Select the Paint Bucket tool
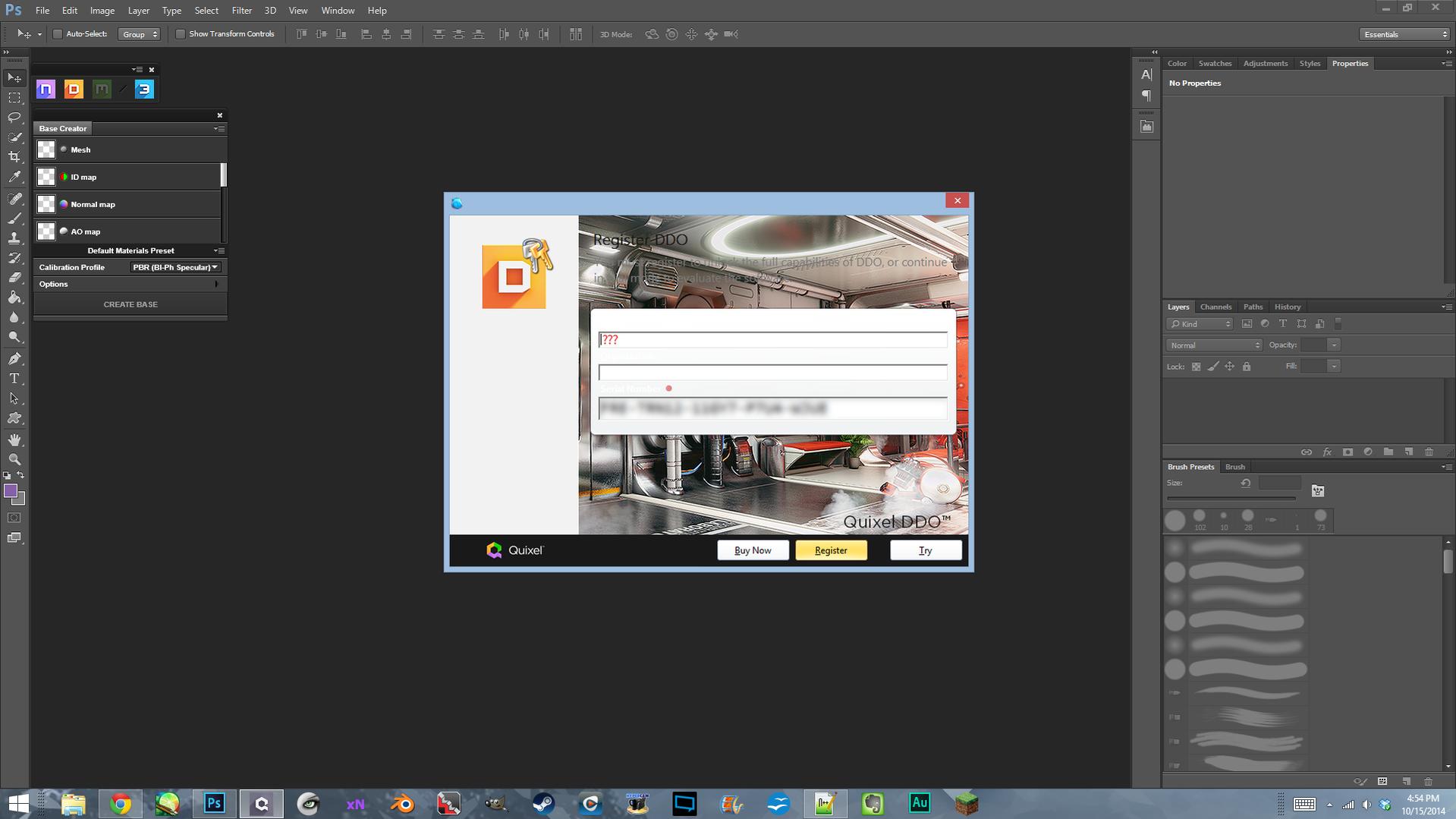This screenshot has width=1456, height=819. pyautogui.click(x=14, y=298)
